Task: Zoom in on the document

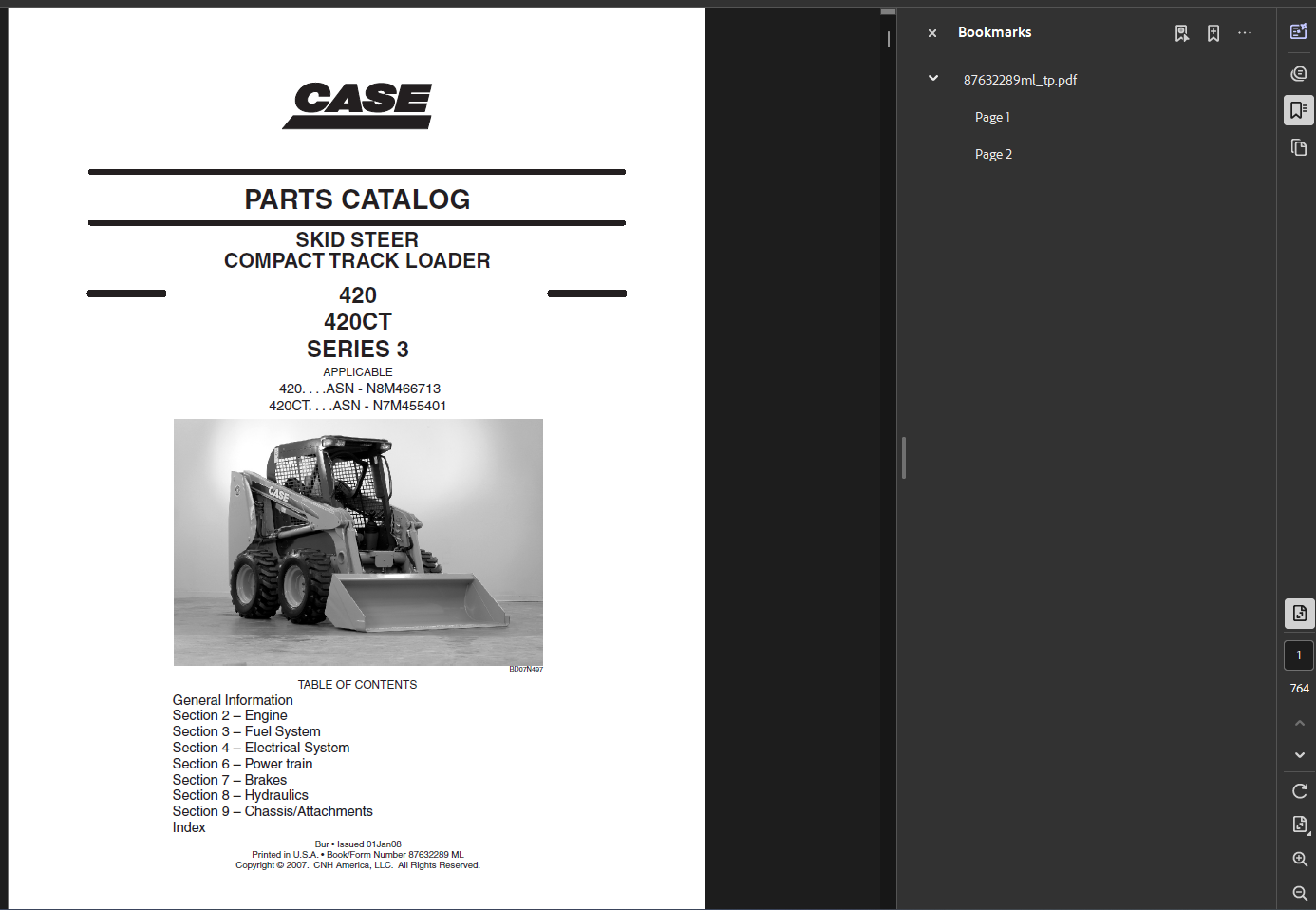Action: pyautogui.click(x=1300, y=860)
